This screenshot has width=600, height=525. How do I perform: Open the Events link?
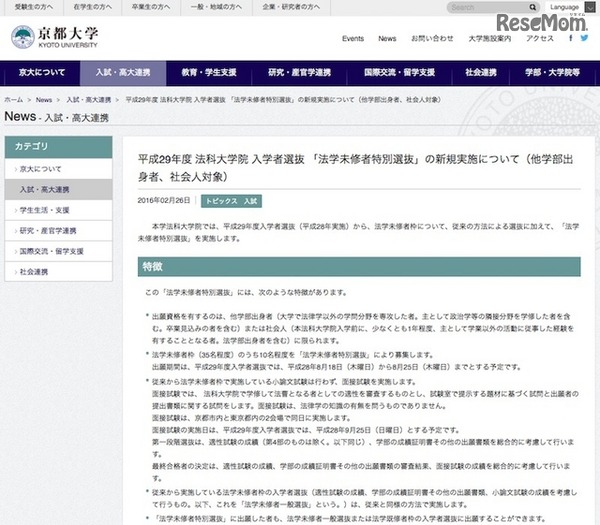click(353, 39)
